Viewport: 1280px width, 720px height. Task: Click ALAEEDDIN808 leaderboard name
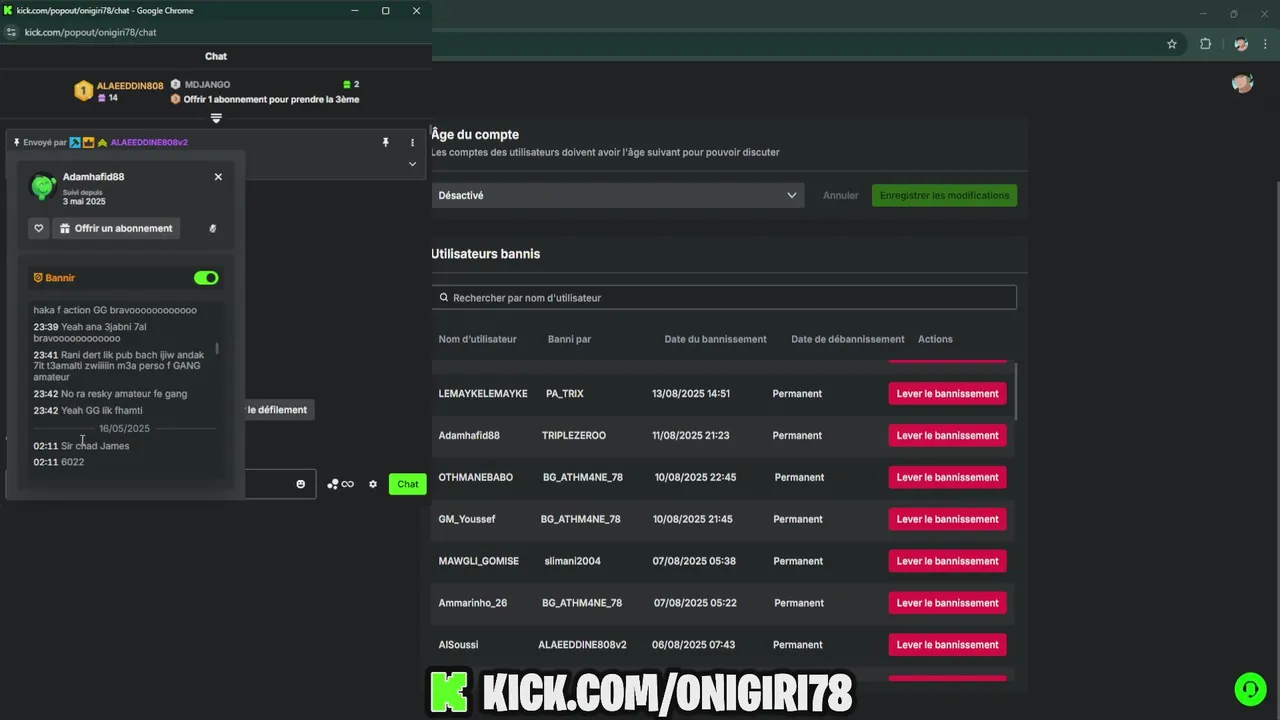tap(130, 86)
